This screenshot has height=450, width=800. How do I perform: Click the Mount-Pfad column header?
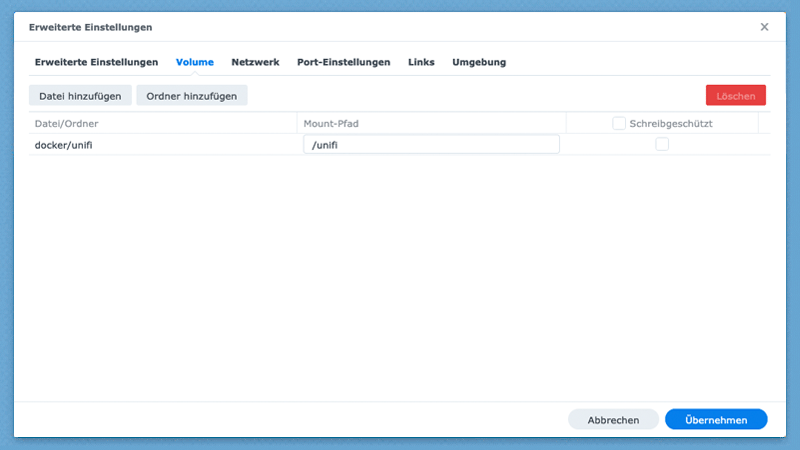click(331, 123)
